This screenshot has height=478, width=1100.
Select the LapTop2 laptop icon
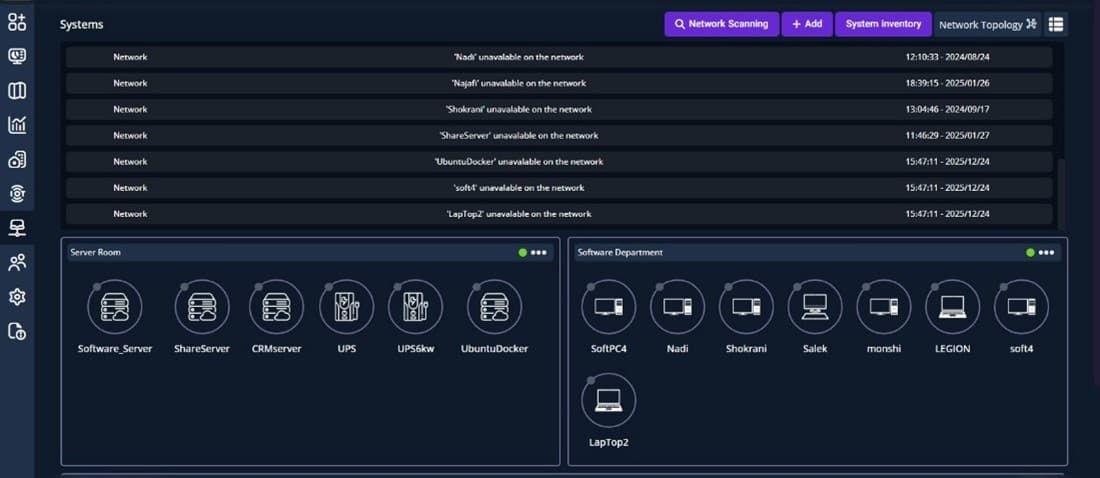[x=609, y=400]
